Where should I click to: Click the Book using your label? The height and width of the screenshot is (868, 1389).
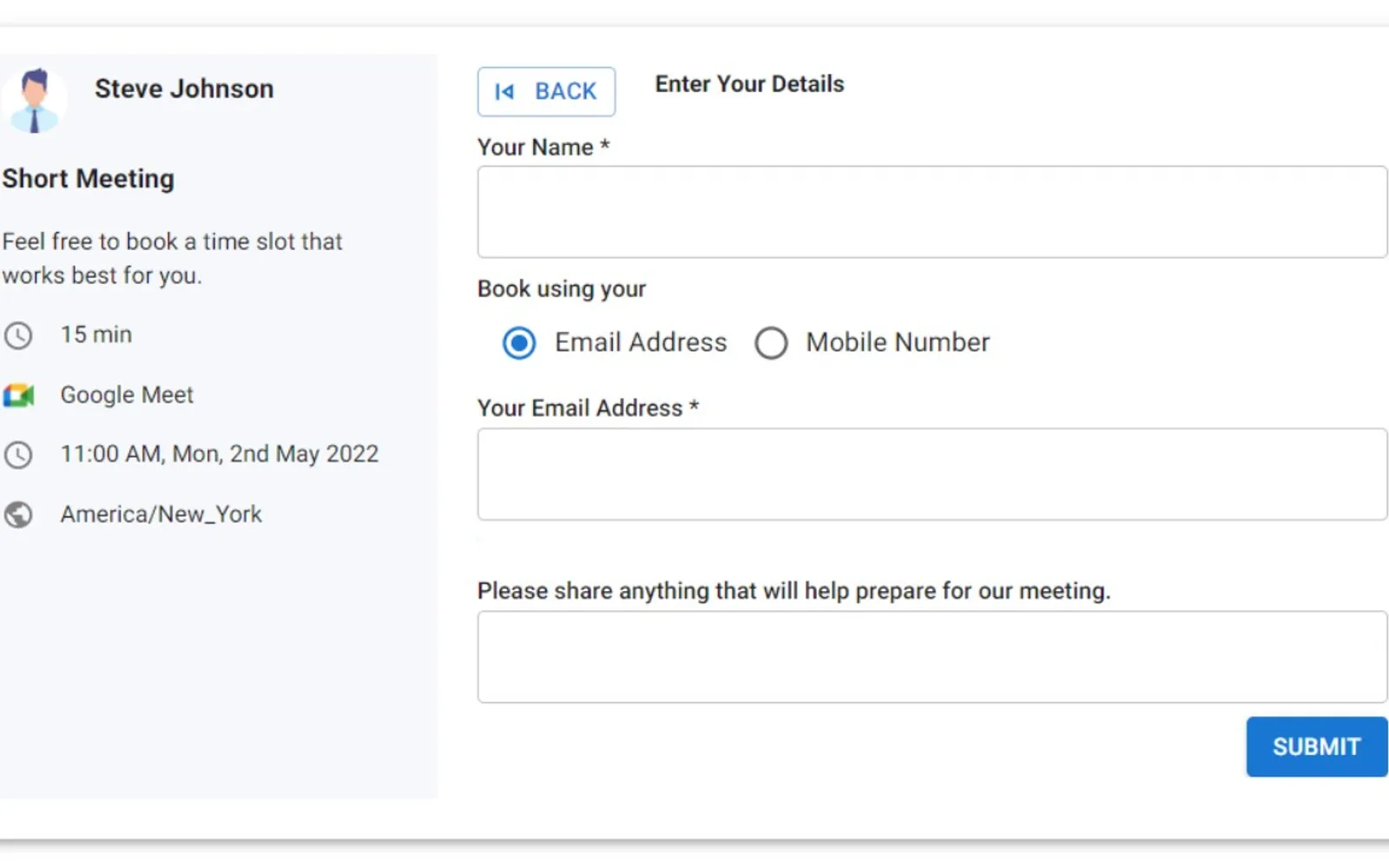pos(562,289)
